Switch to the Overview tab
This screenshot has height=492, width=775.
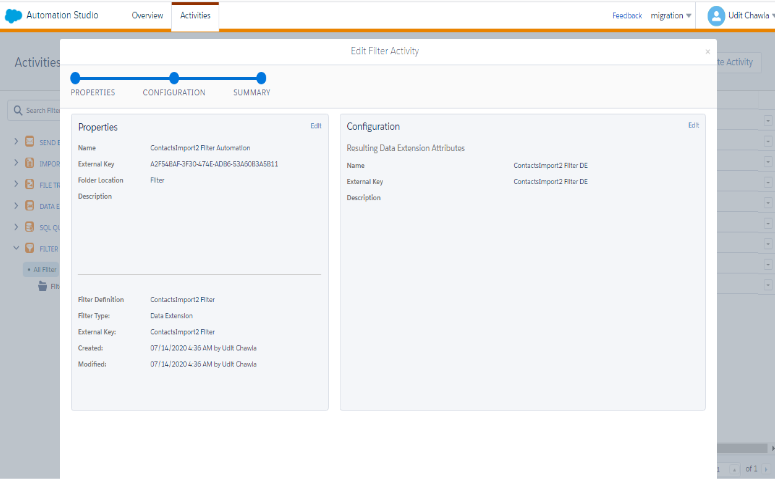pyautogui.click(x=147, y=16)
